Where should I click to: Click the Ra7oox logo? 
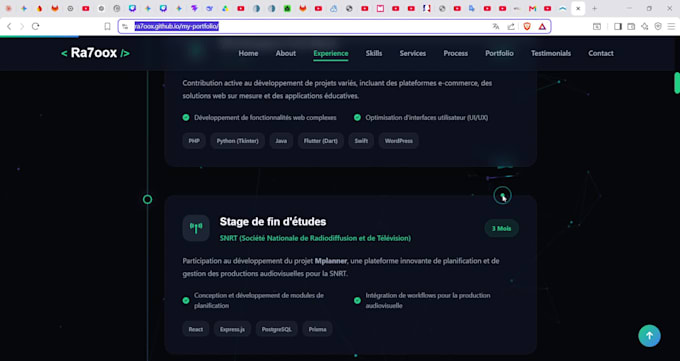pyautogui.click(x=95, y=53)
